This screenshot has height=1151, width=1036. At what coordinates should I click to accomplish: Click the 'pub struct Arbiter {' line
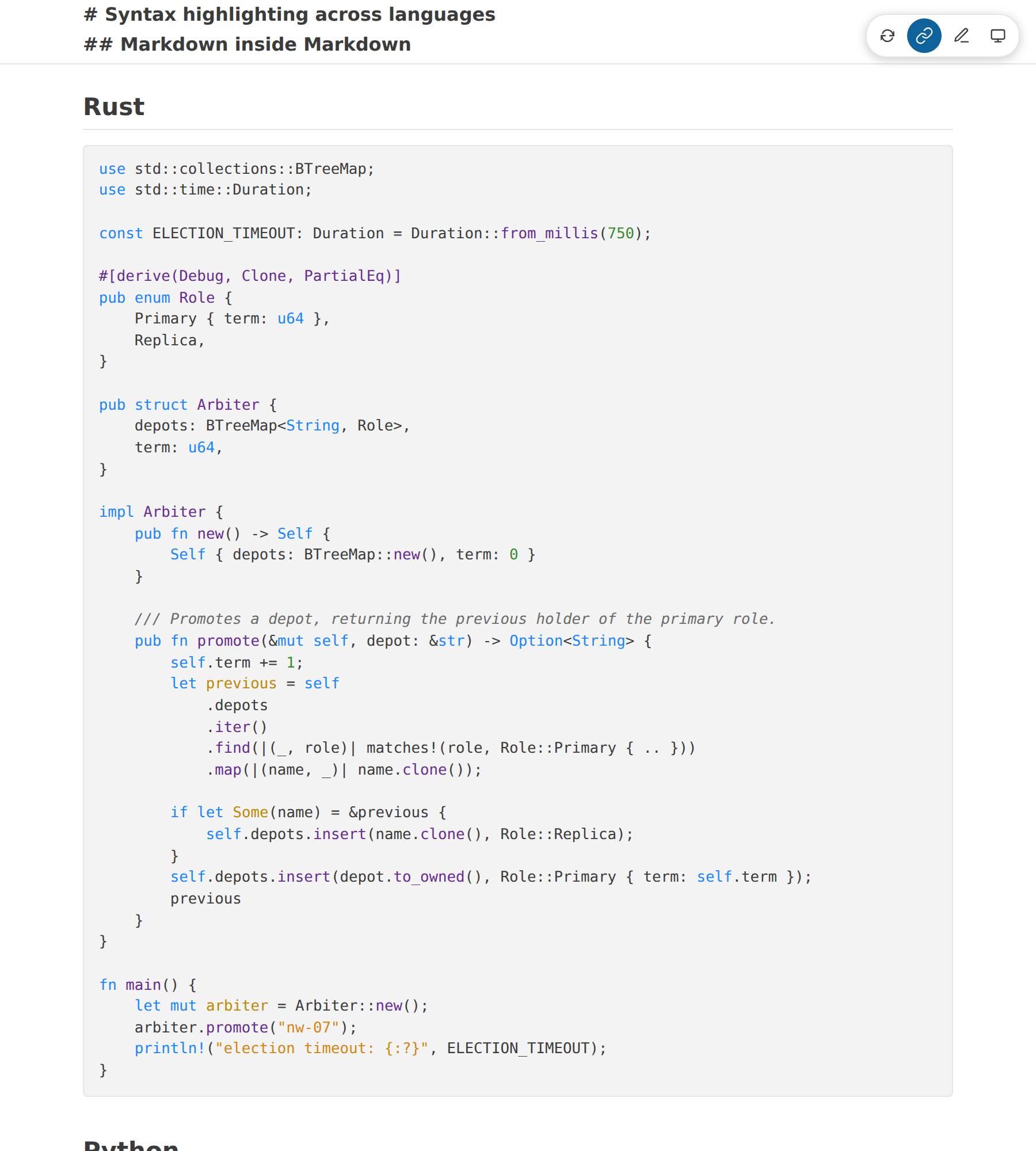(x=188, y=405)
